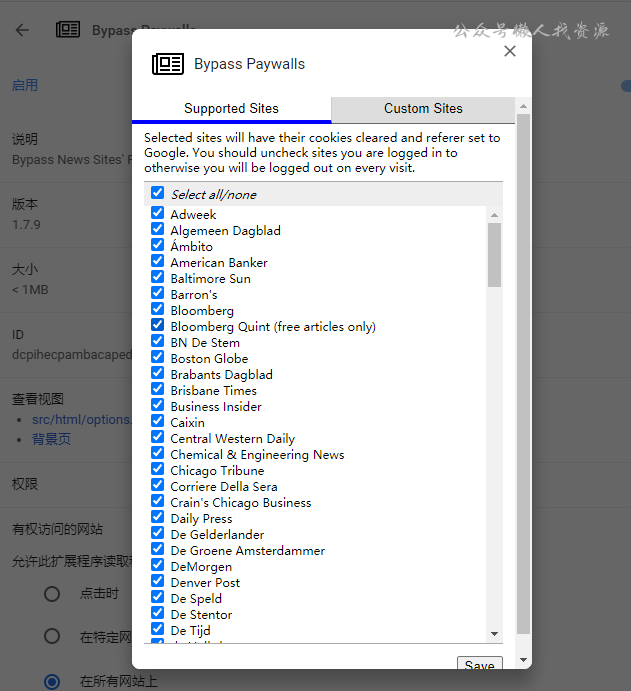Uncheck Algemeen Dagblad
The image size is (631, 691).
157,229
